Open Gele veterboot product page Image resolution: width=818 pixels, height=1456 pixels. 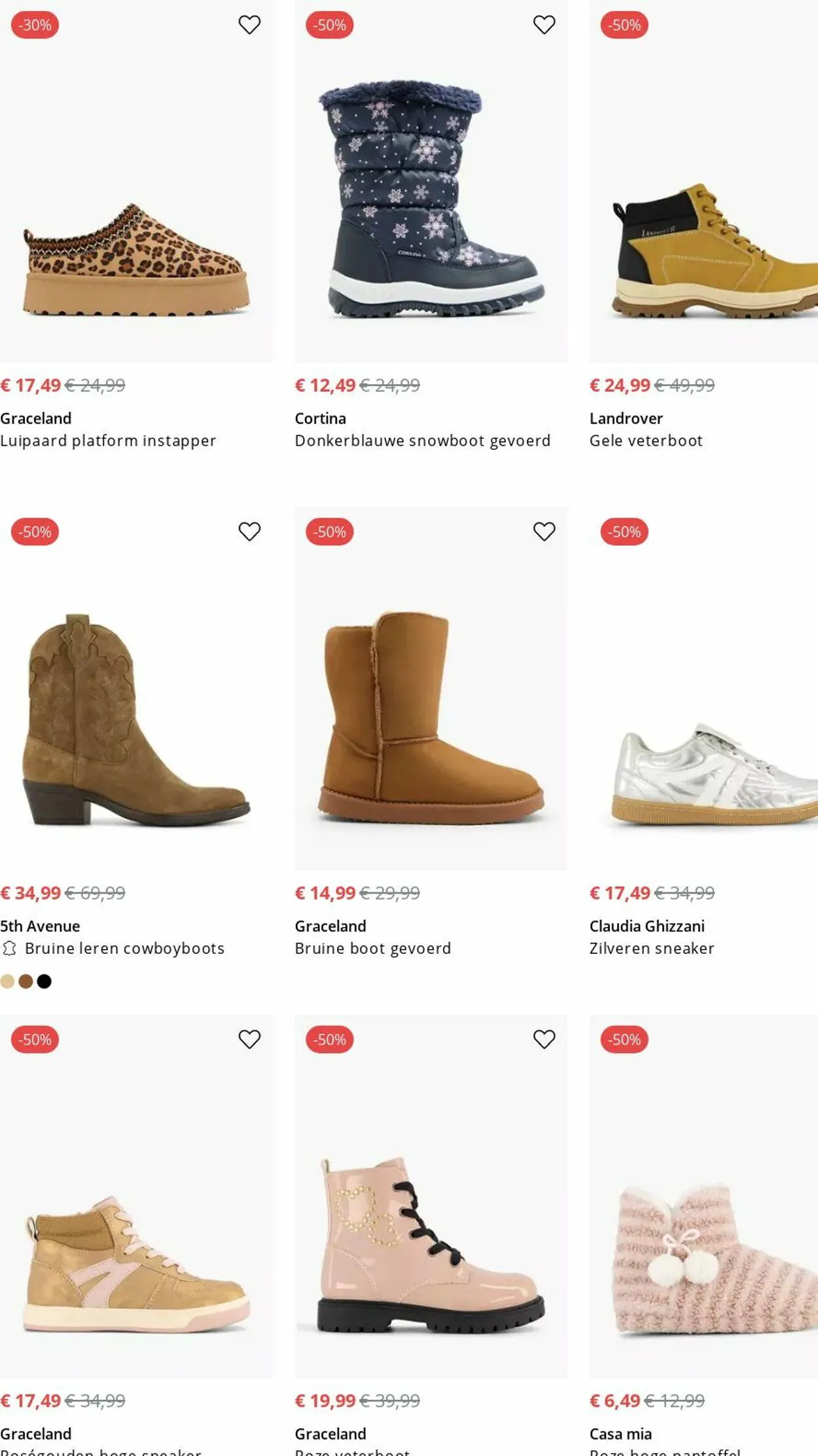pos(646,441)
